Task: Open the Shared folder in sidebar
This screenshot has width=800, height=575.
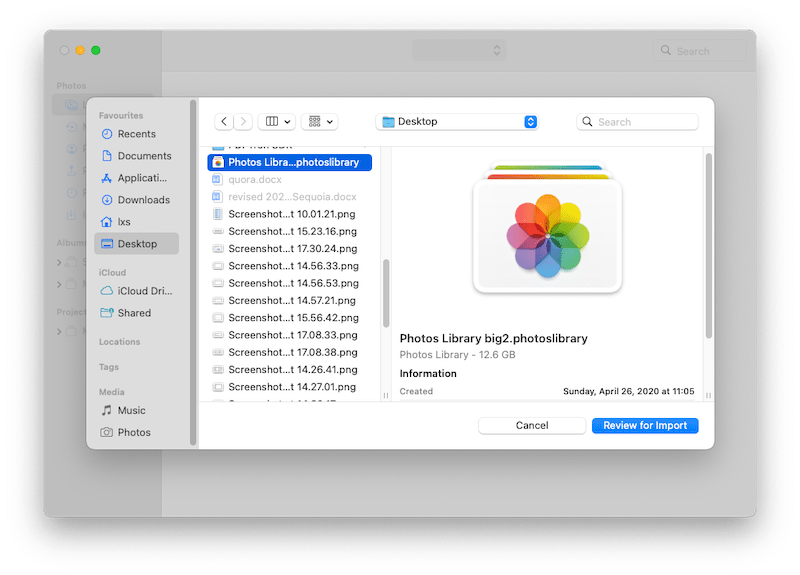Action: pyautogui.click(x=136, y=313)
